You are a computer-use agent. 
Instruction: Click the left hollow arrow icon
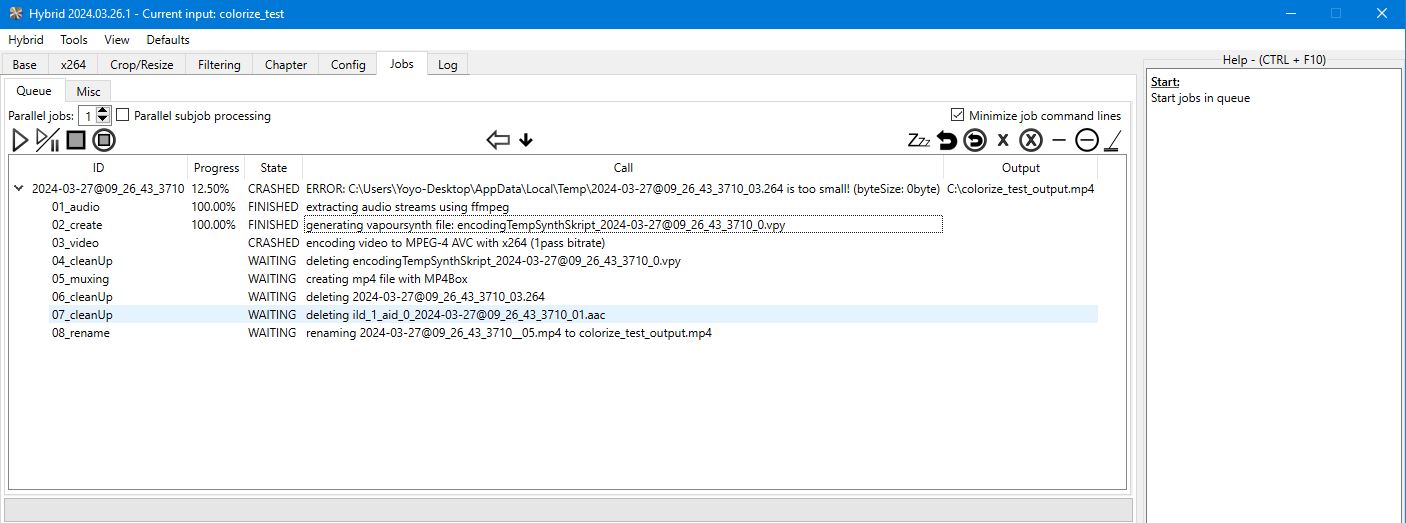coord(497,140)
